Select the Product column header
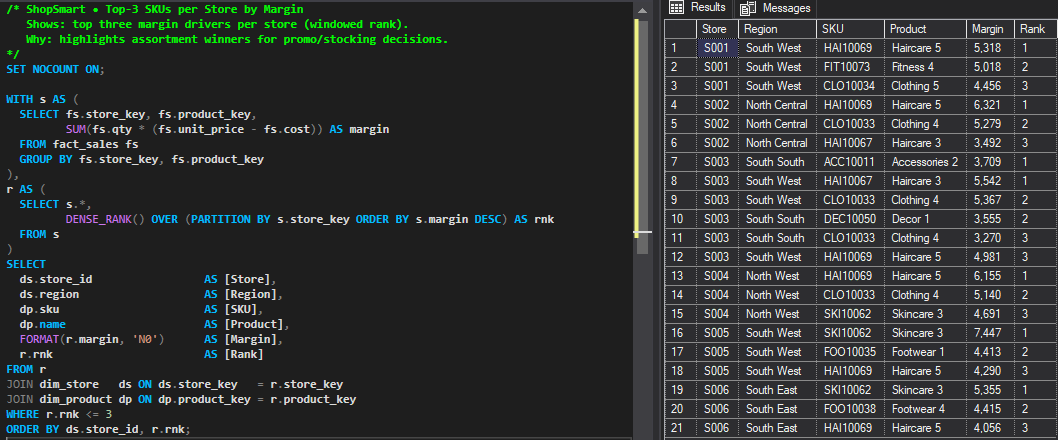1058x440 pixels. coord(923,29)
